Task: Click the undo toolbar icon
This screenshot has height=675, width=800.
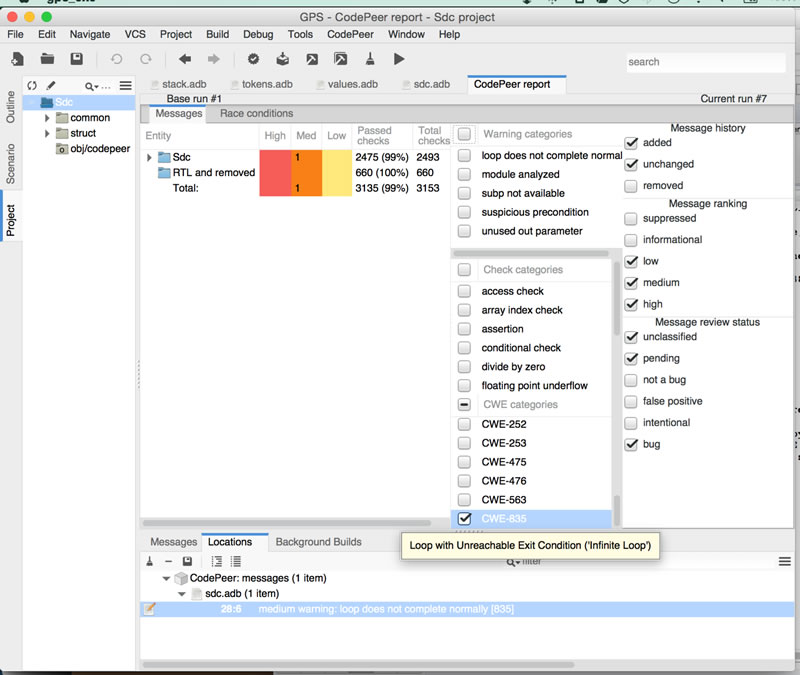Action: point(116,59)
